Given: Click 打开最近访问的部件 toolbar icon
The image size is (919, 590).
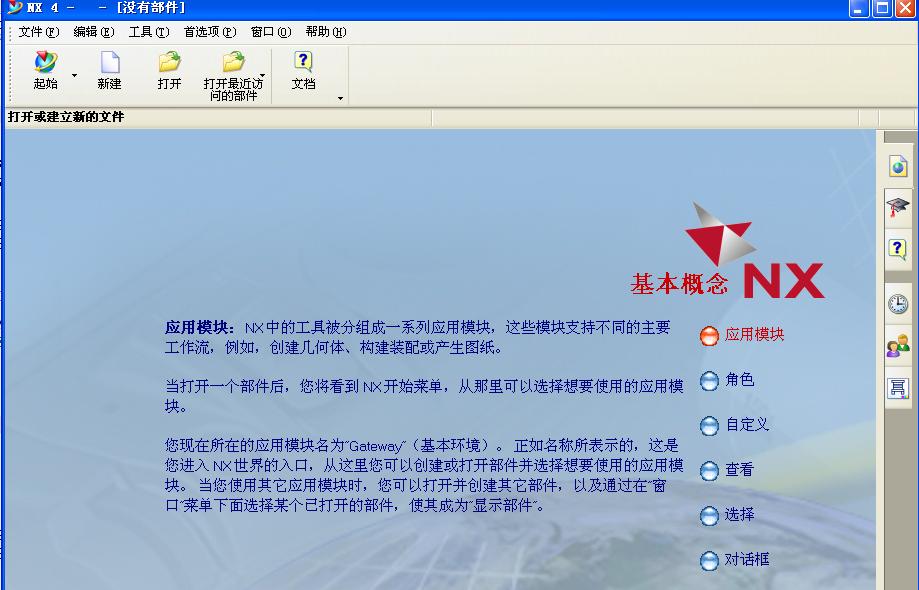Looking at the screenshot, I should (233, 76).
